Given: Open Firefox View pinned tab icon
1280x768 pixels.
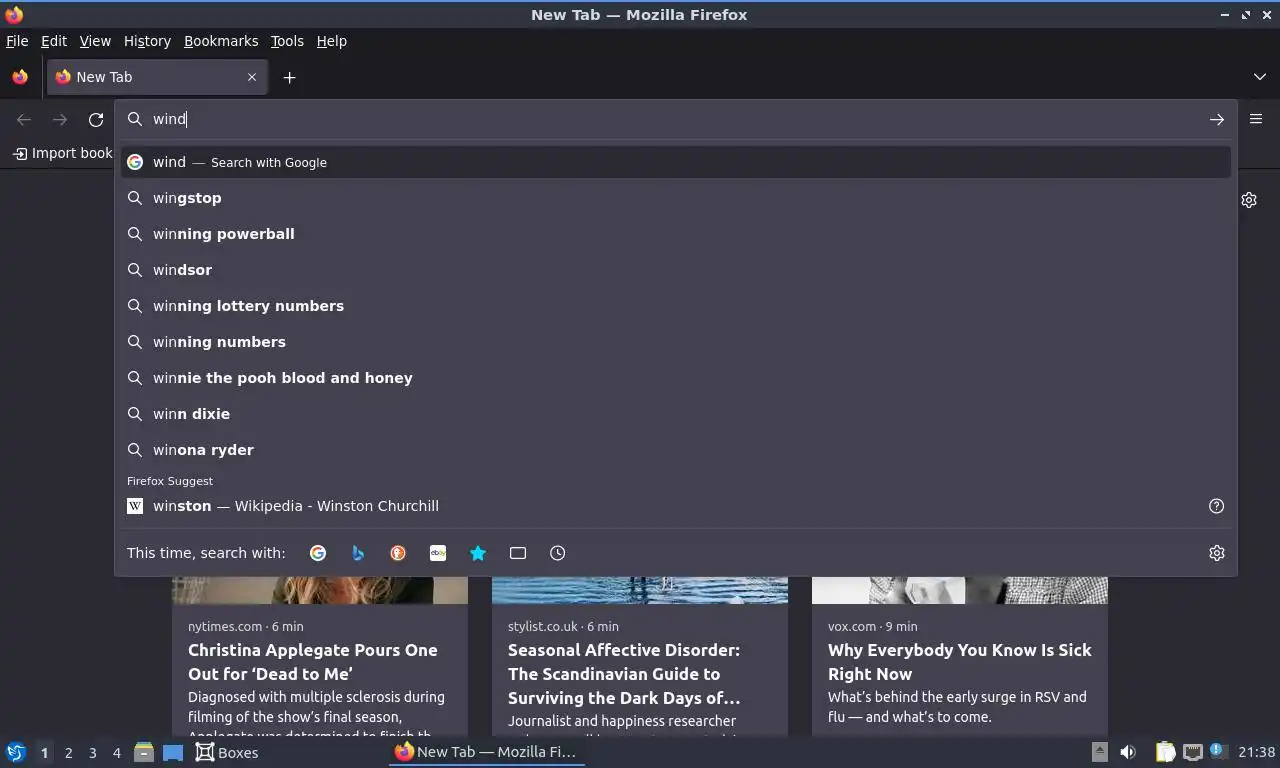Looking at the screenshot, I should (20, 77).
